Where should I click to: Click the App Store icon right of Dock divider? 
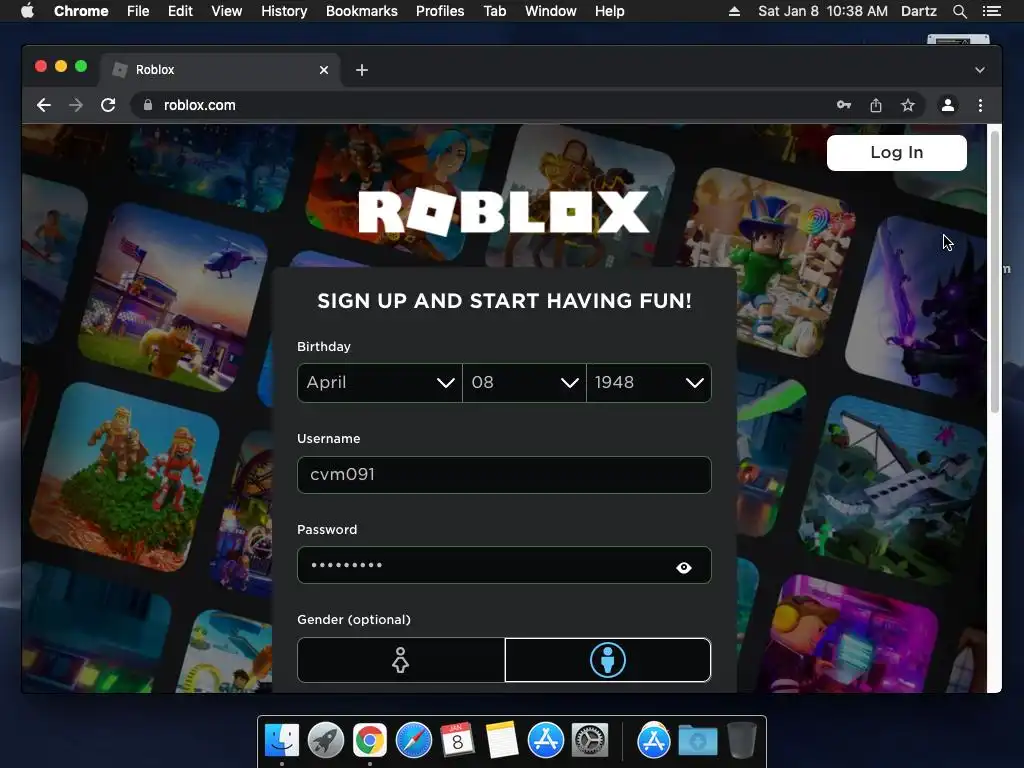654,741
